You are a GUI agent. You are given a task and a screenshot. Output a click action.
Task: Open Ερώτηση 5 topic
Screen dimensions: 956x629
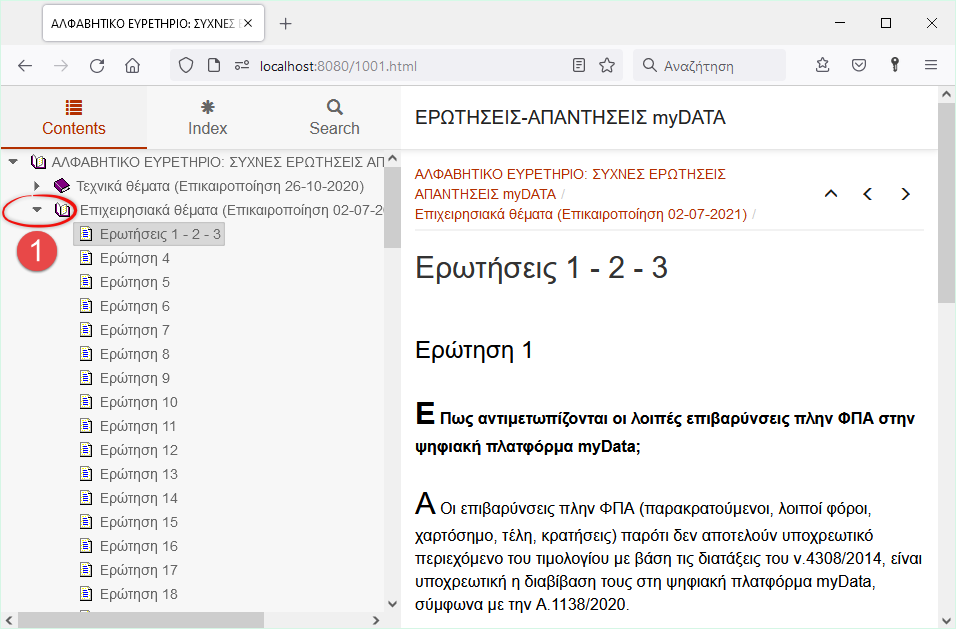pos(135,282)
